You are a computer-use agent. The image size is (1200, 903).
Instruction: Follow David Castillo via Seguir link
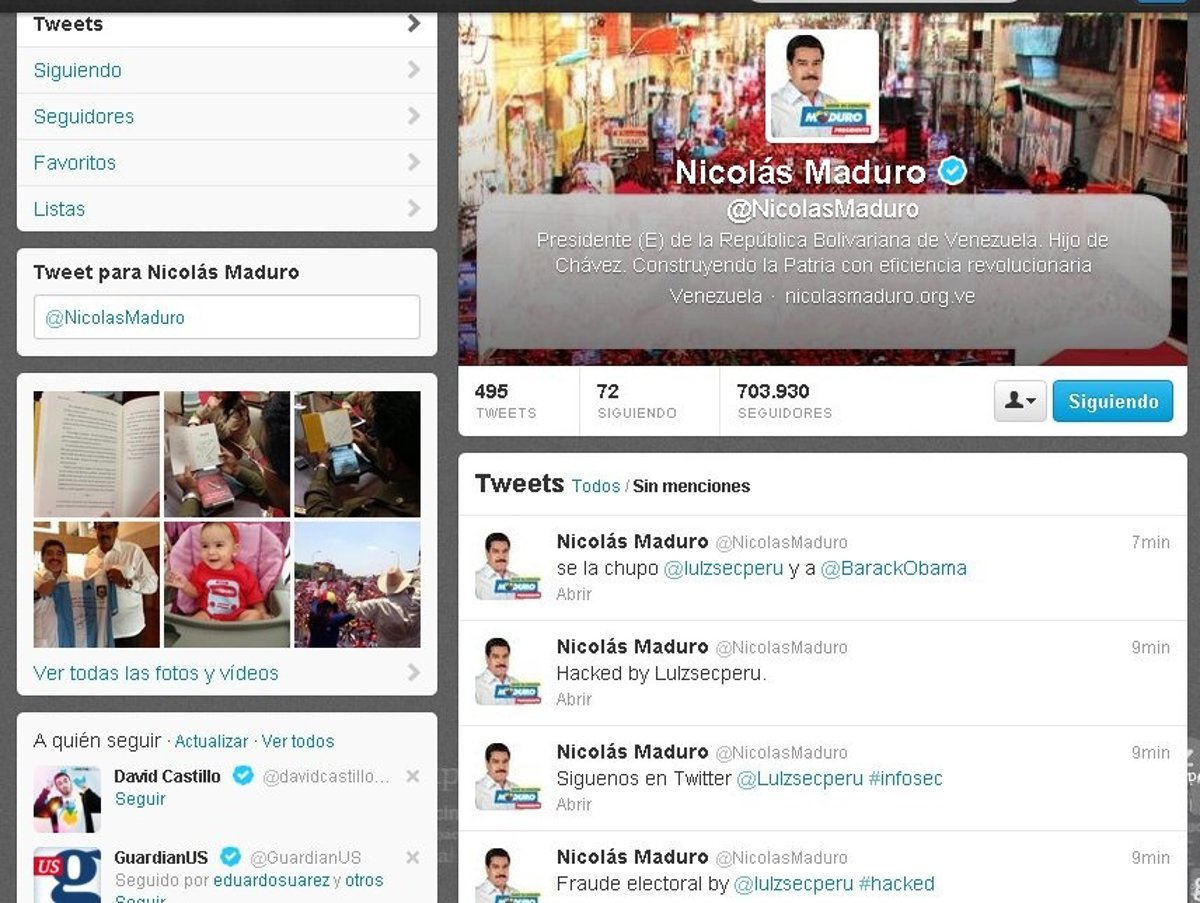pyautogui.click(x=140, y=799)
